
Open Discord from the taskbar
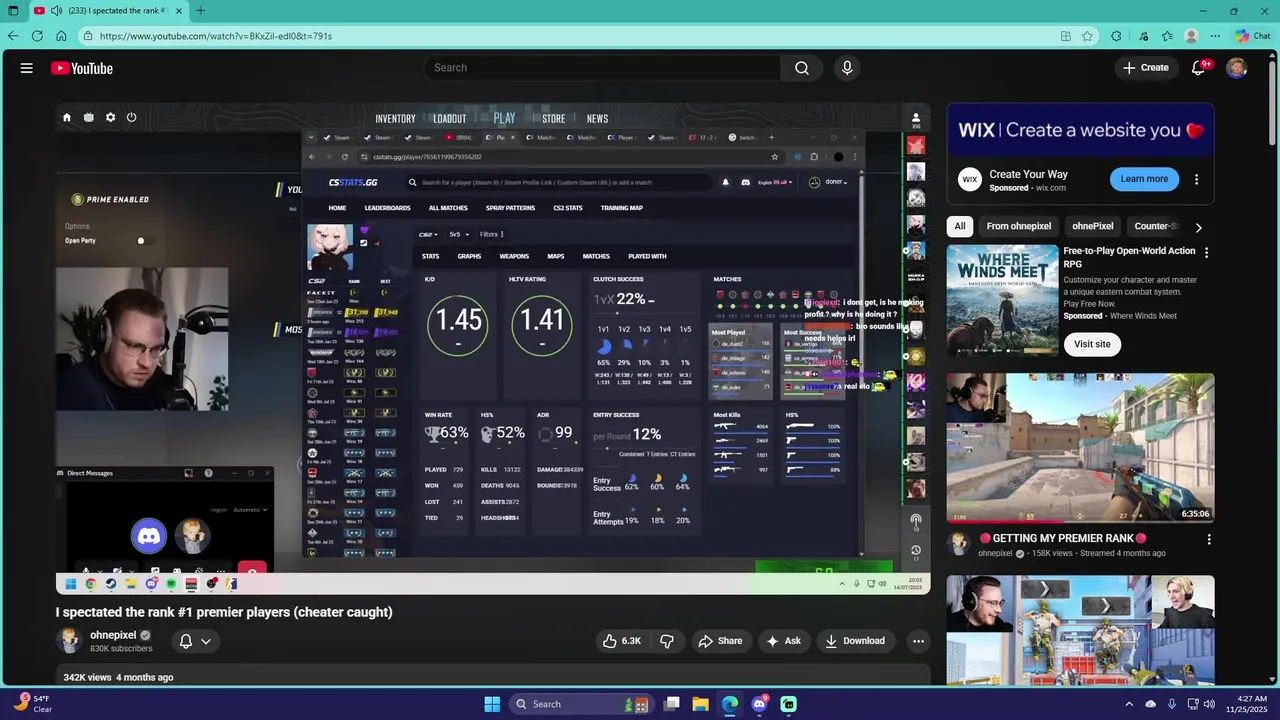[759, 704]
